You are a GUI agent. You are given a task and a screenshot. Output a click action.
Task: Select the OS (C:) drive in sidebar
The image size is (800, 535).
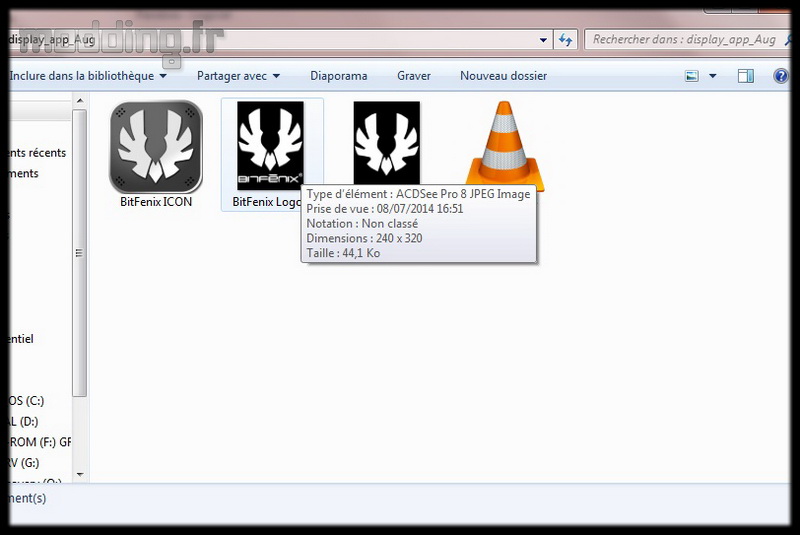point(27,400)
